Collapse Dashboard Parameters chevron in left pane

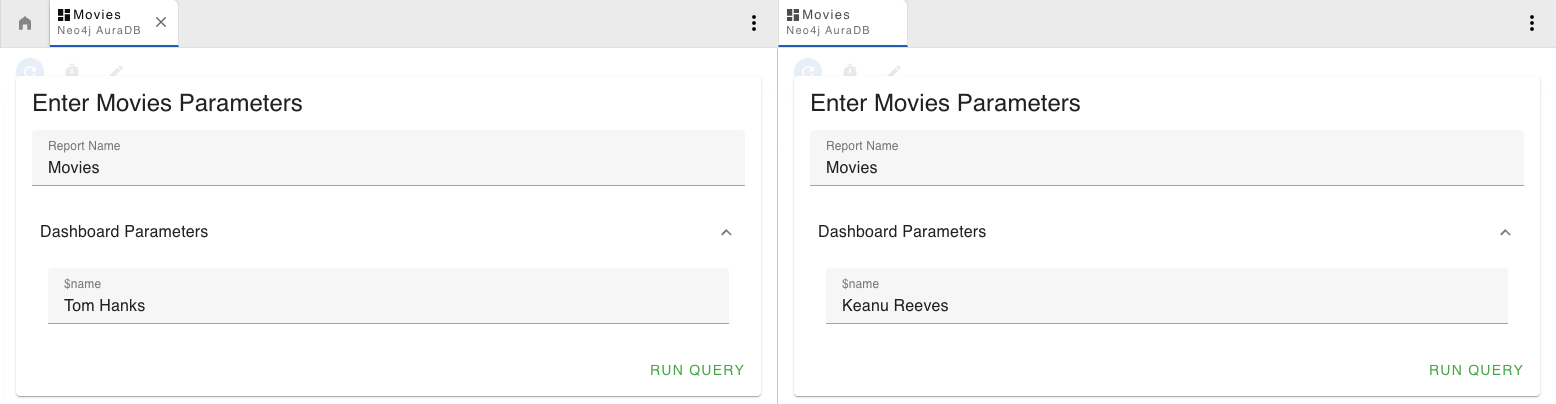pyautogui.click(x=726, y=232)
